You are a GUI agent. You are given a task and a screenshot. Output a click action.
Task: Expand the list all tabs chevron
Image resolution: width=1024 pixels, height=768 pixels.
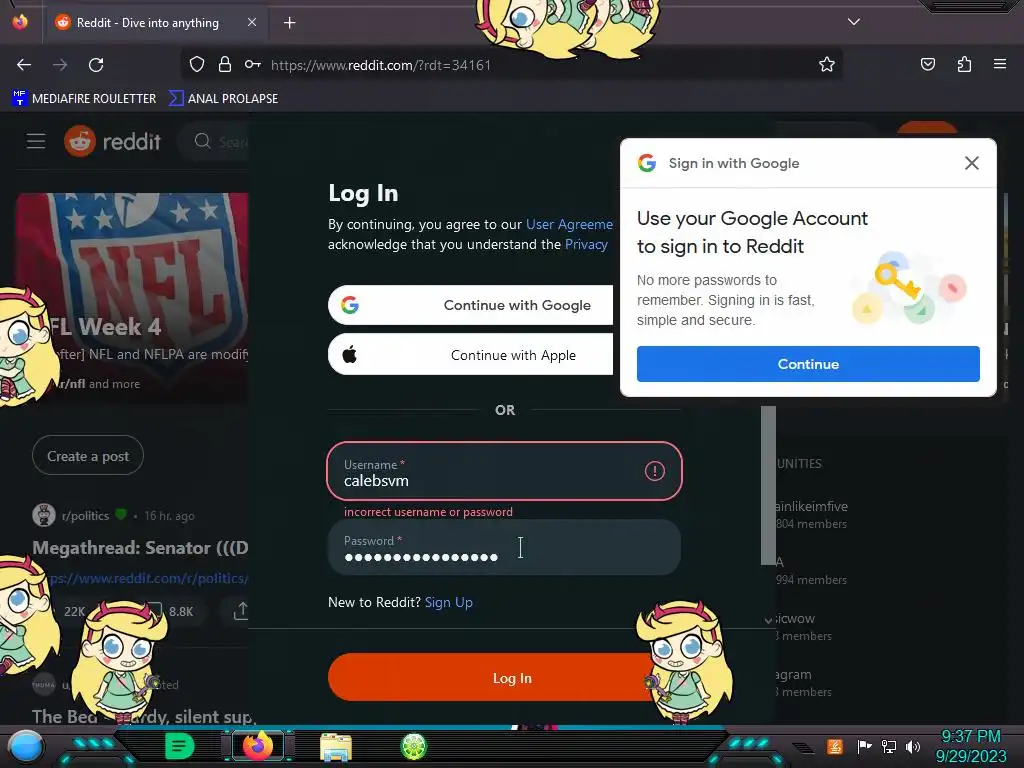(854, 22)
